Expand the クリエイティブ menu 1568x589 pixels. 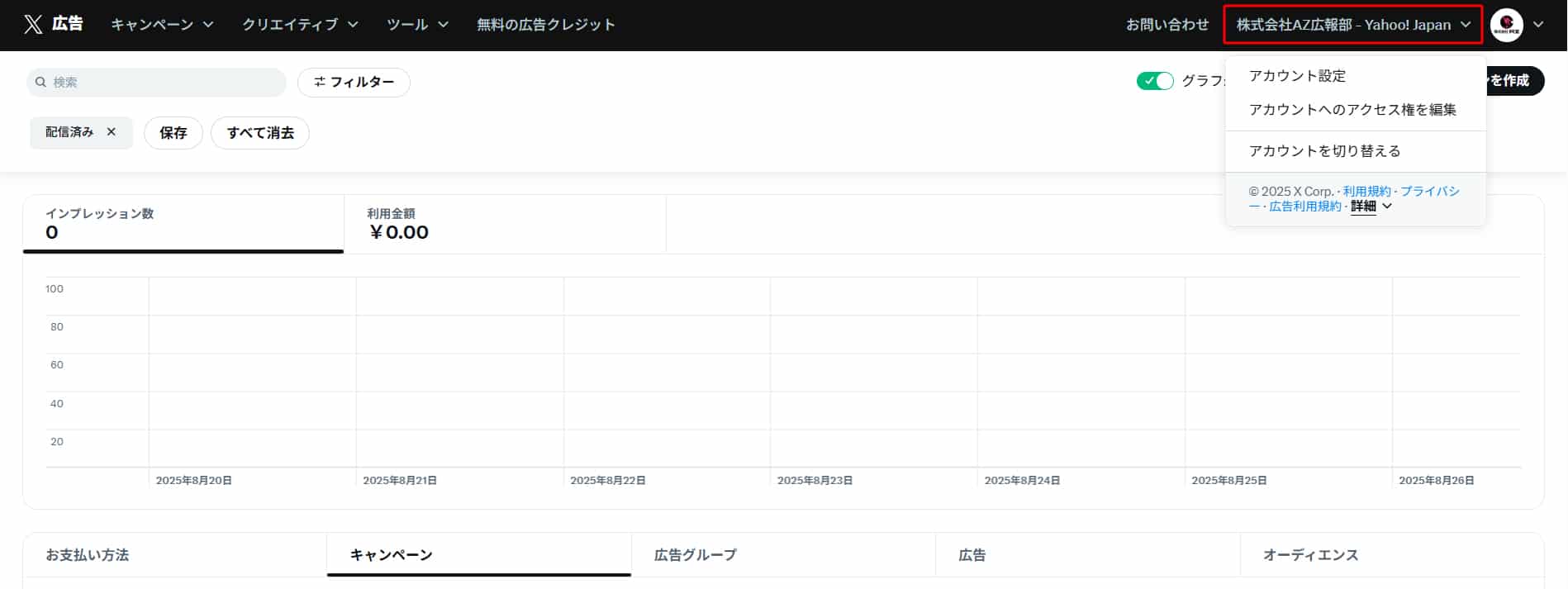pos(300,25)
